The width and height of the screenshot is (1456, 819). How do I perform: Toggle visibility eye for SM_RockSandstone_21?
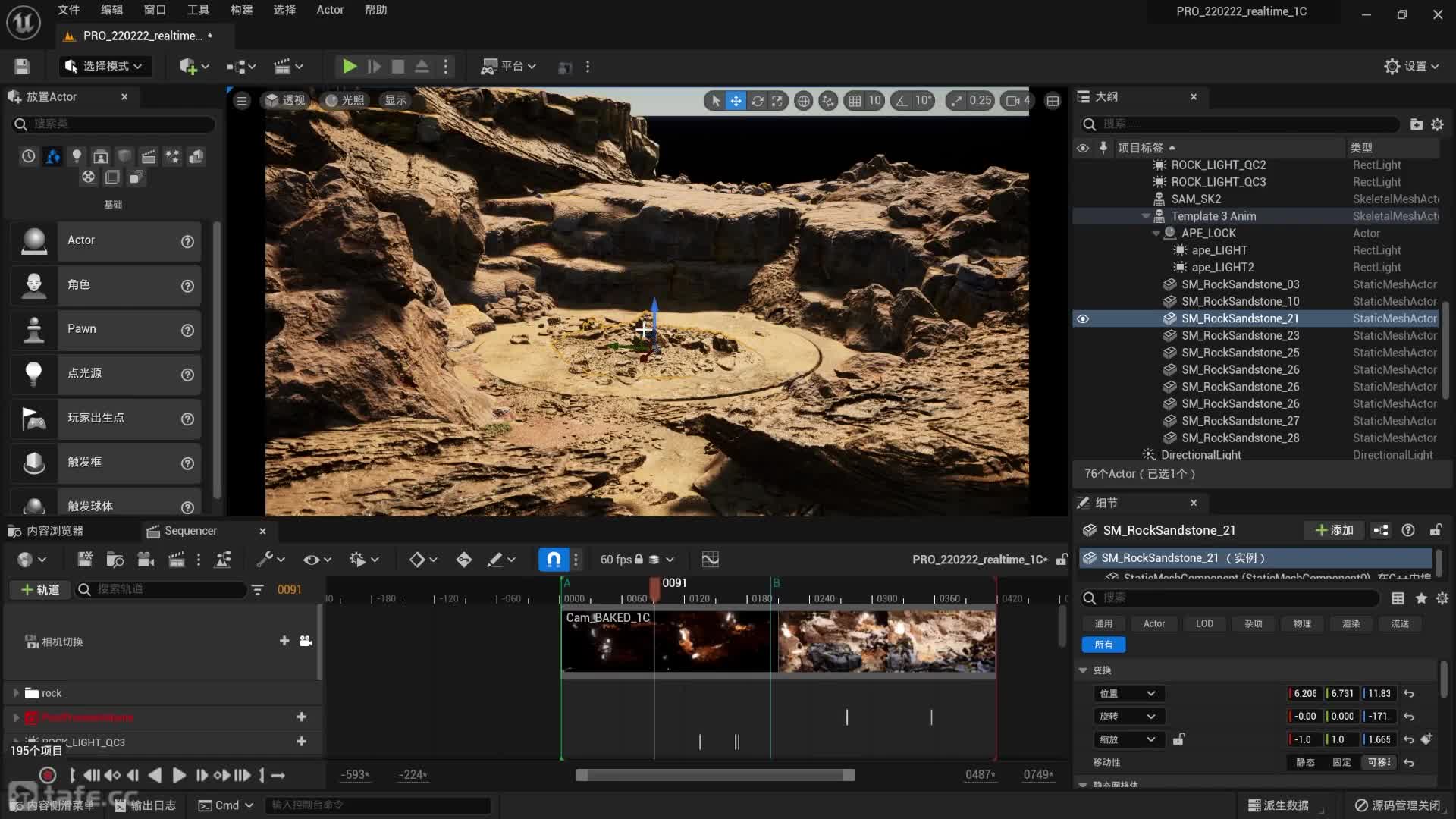point(1083,318)
